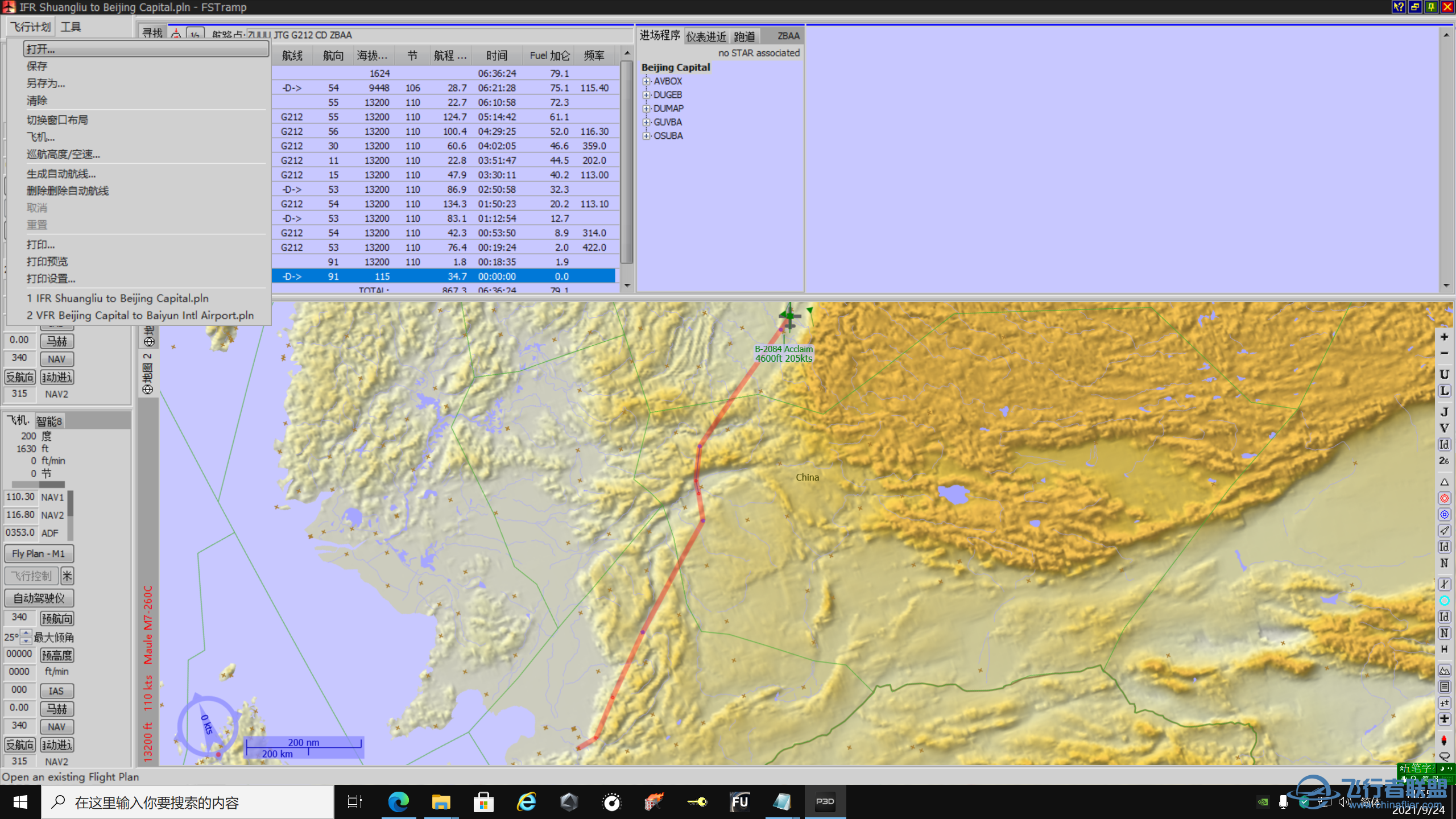Click the IAS button
1456x819 pixels.
(57, 691)
